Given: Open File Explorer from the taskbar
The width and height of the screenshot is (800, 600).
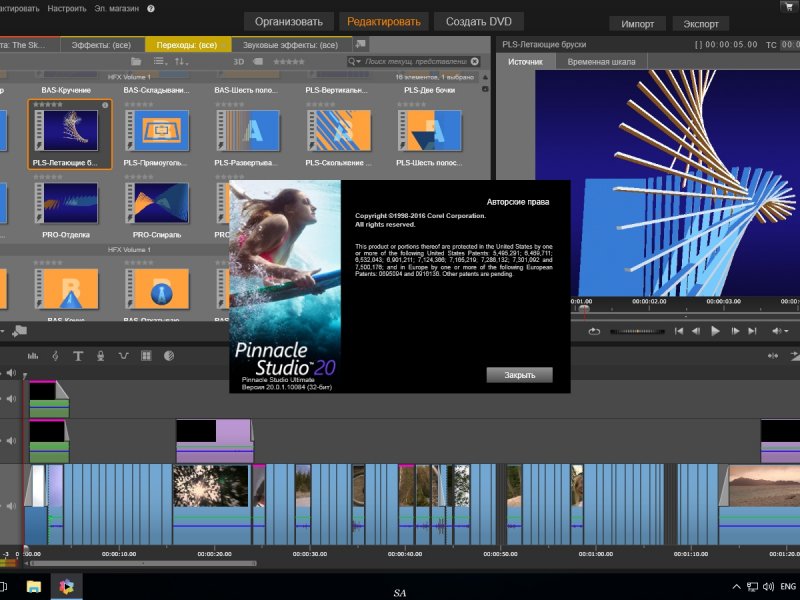Looking at the screenshot, I should (34, 587).
